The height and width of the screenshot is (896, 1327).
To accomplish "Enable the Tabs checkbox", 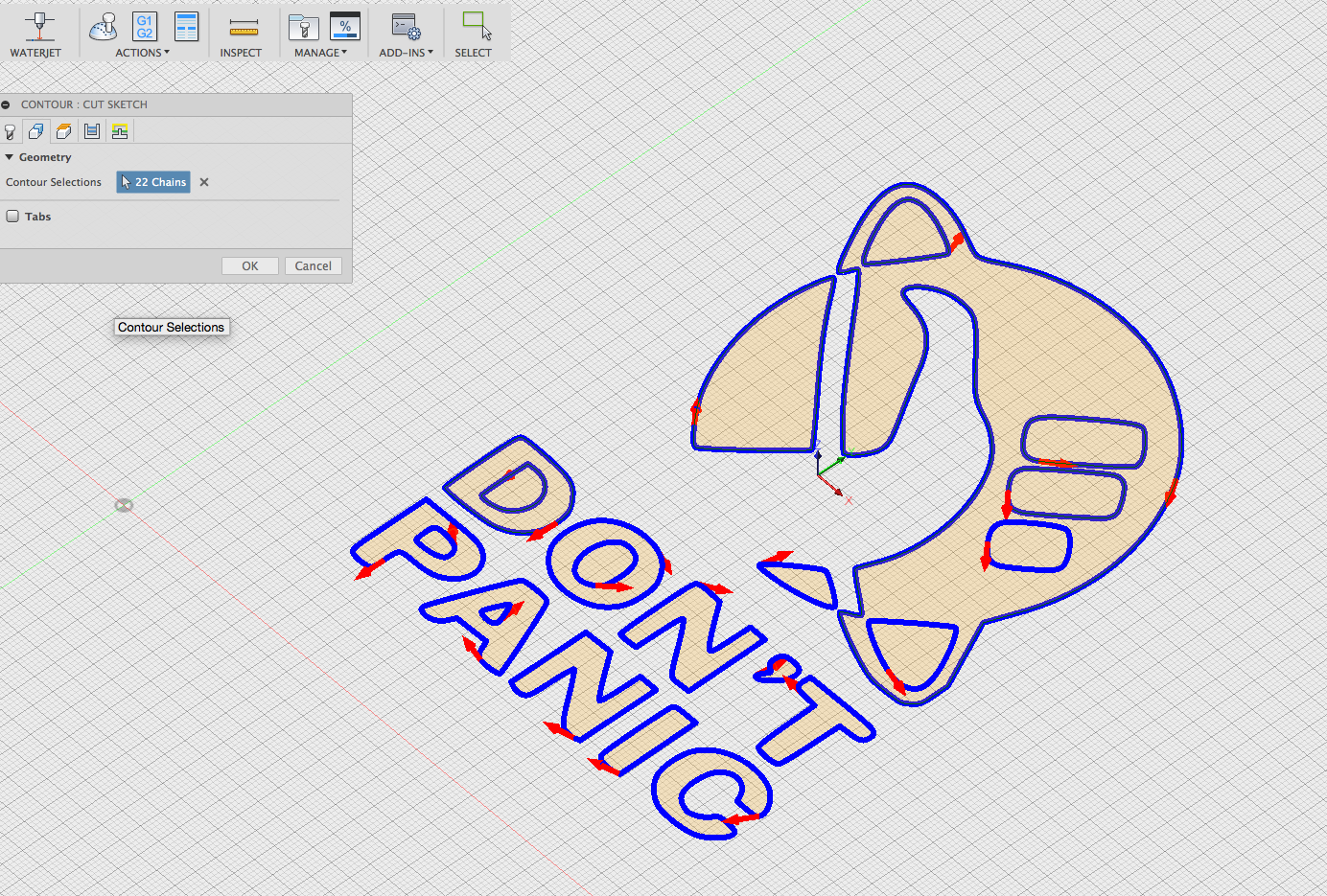I will (x=12, y=216).
